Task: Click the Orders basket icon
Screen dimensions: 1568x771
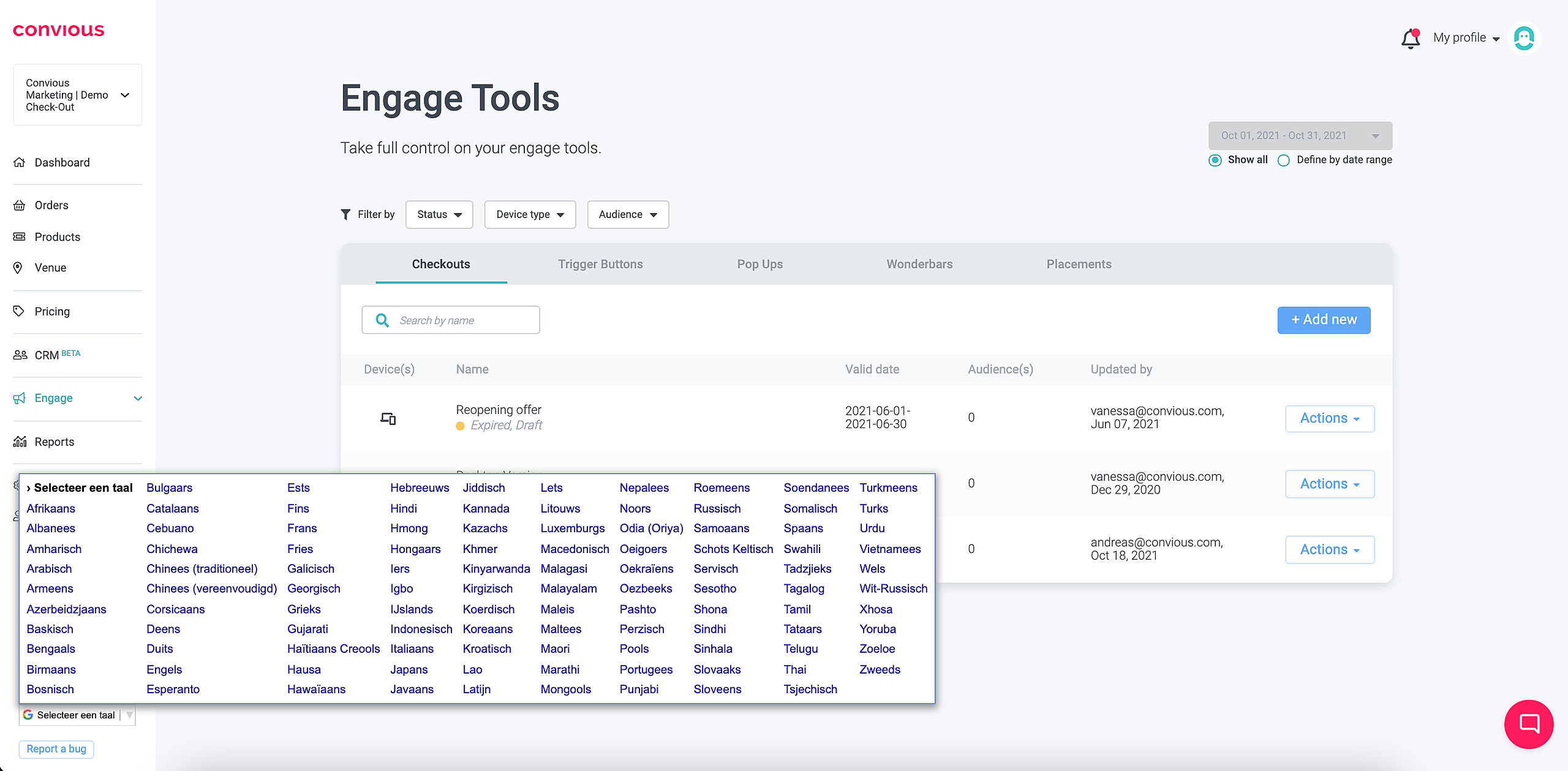Action: [x=20, y=205]
